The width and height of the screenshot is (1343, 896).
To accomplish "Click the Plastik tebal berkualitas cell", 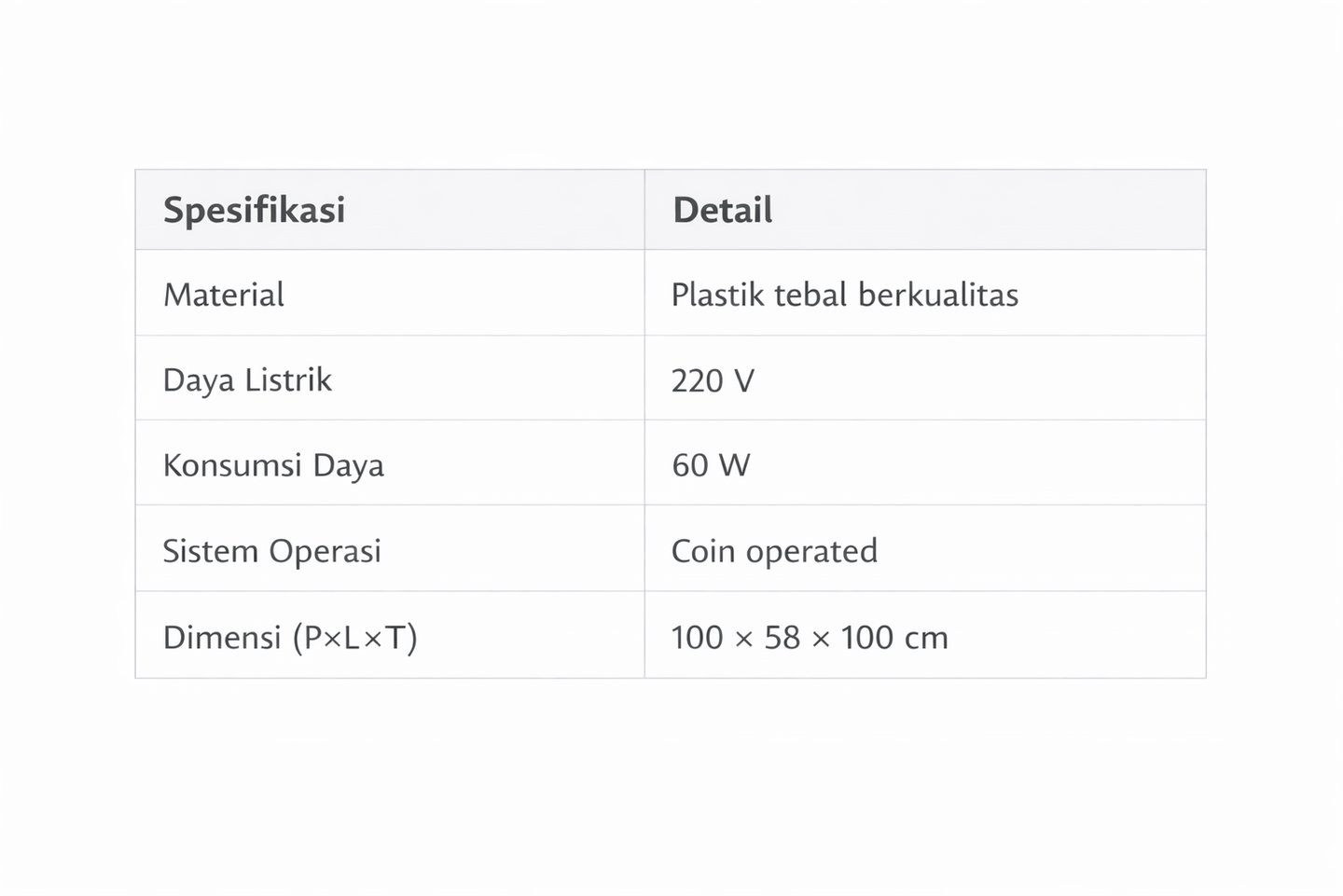I will point(844,295).
